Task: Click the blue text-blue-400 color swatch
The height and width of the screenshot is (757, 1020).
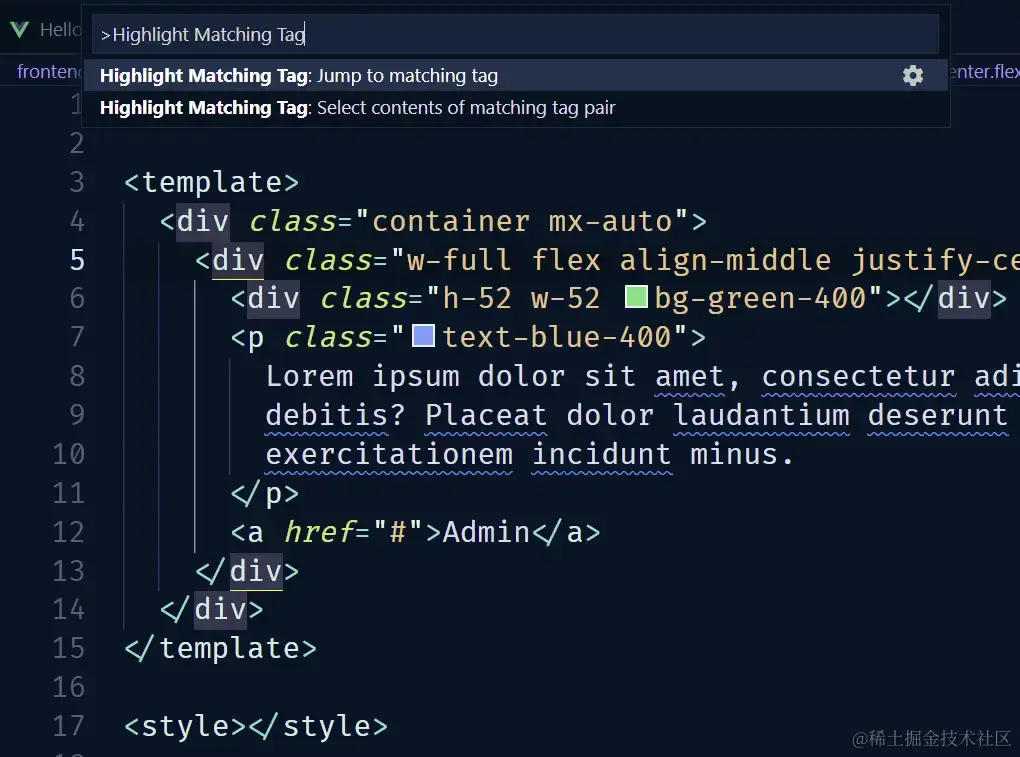Action: point(424,337)
